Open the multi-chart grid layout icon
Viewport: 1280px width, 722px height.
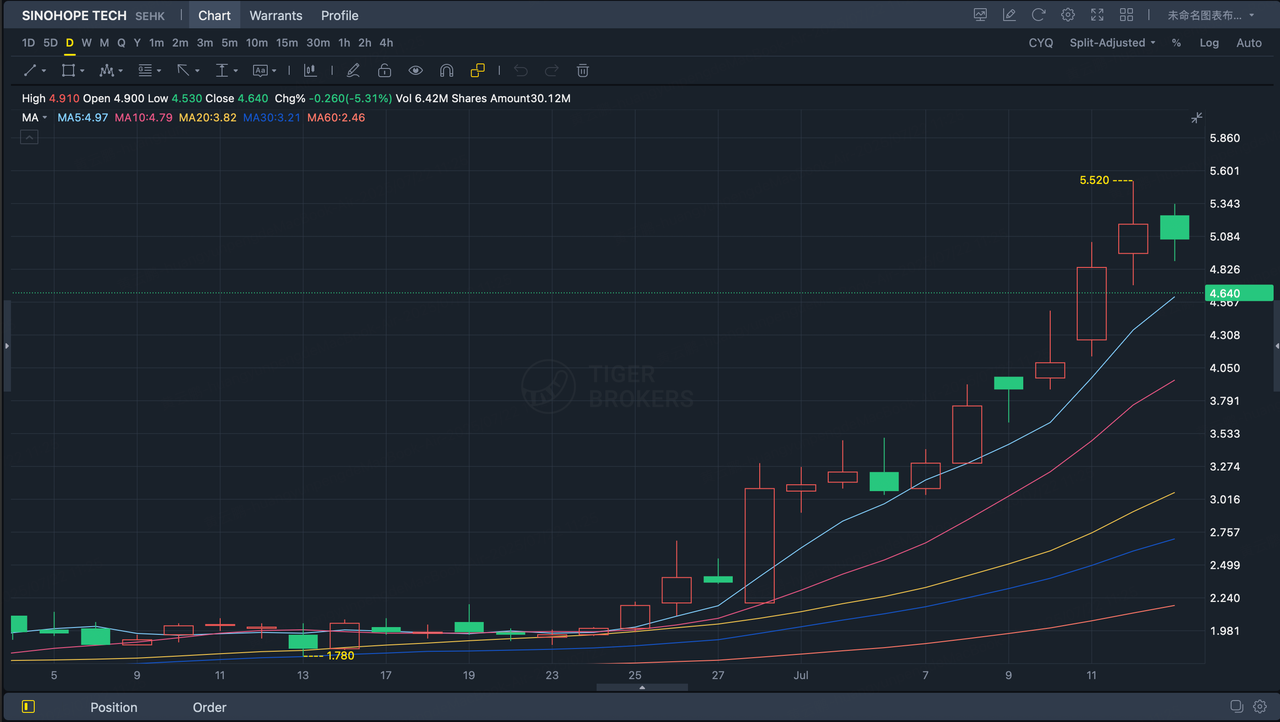1127,15
